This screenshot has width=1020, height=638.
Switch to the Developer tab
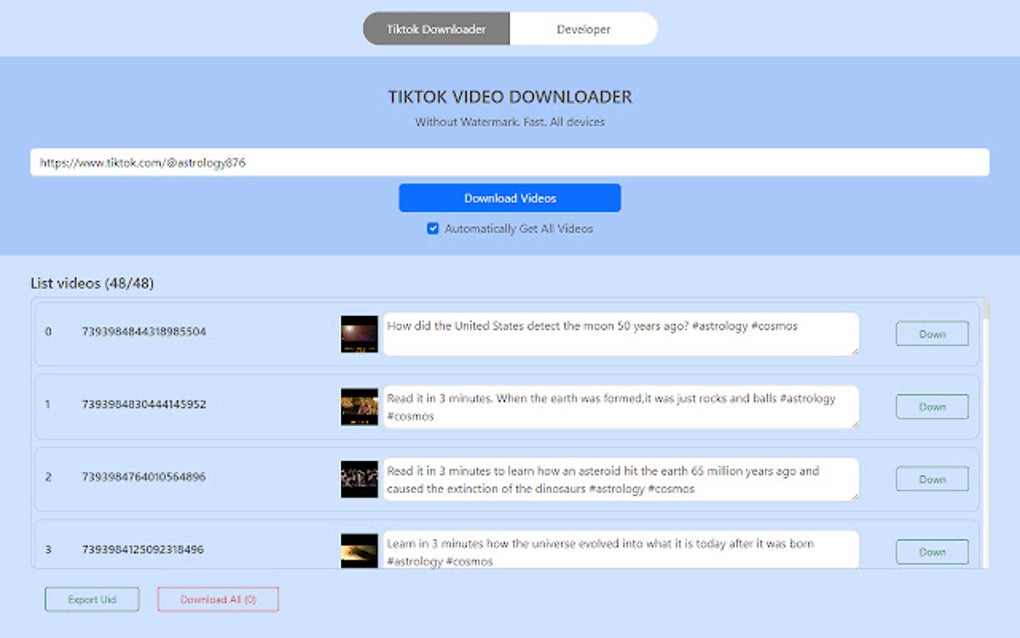pyautogui.click(x=583, y=29)
